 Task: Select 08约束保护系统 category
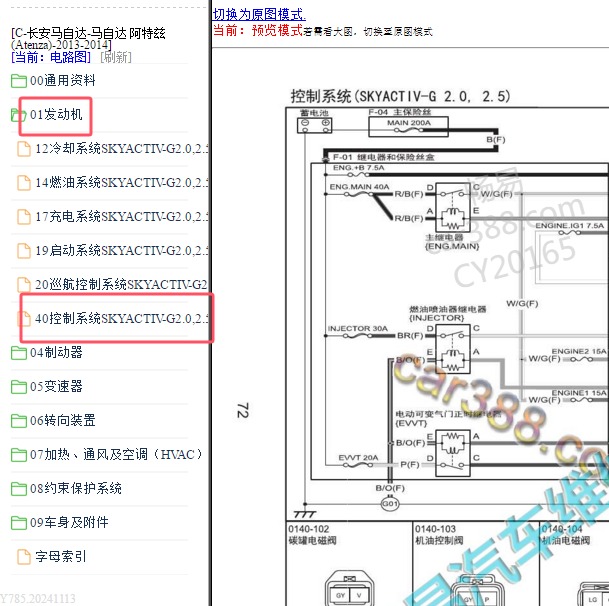(76, 488)
